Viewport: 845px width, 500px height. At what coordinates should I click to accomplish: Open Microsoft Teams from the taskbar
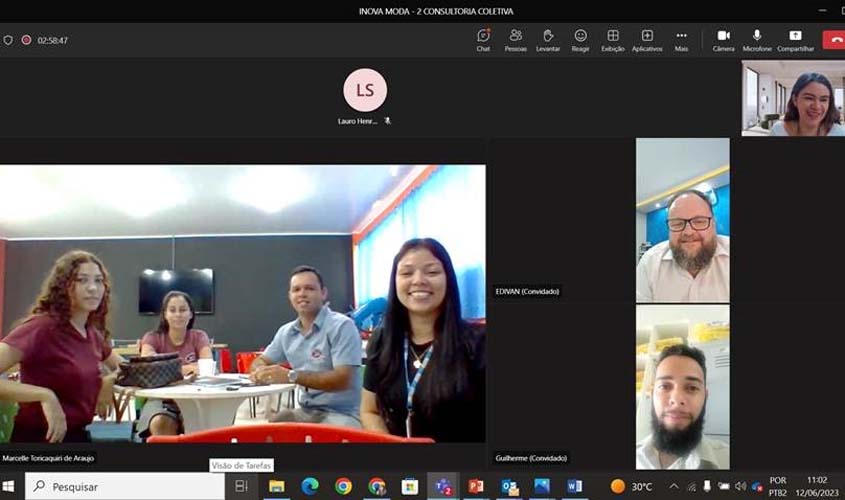[x=442, y=487]
